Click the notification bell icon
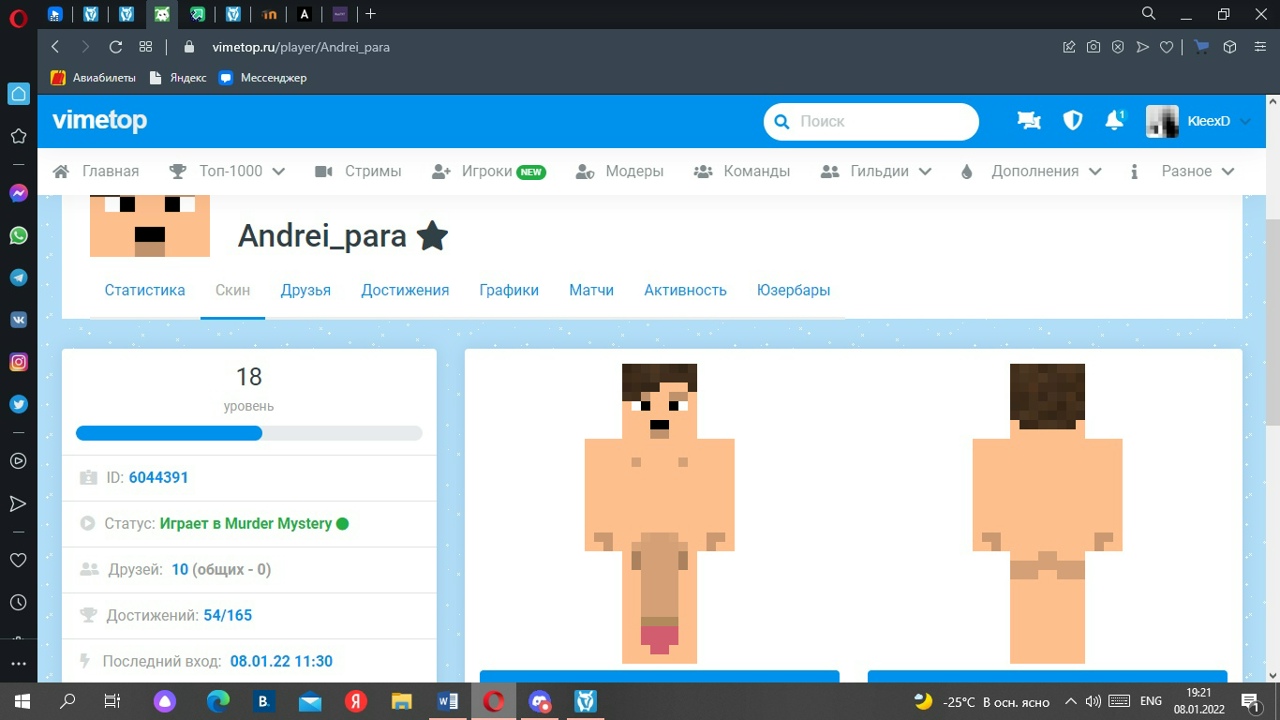1280x720 pixels. pyautogui.click(x=1114, y=121)
